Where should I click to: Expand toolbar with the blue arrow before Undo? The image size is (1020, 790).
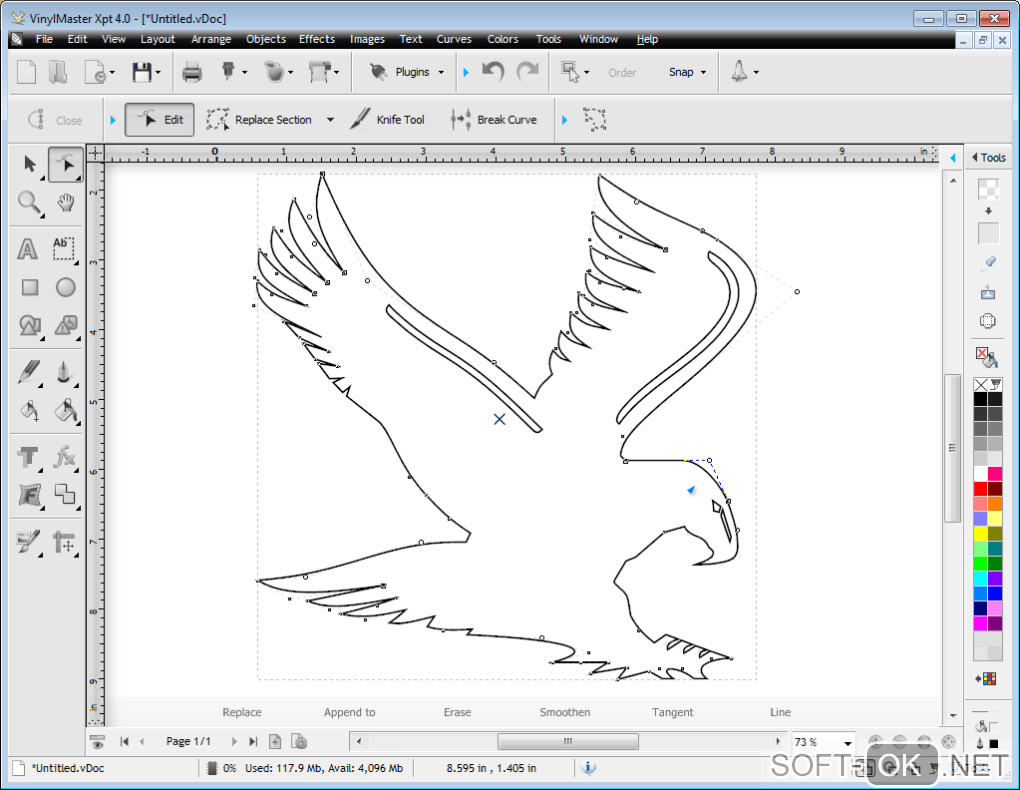point(466,72)
